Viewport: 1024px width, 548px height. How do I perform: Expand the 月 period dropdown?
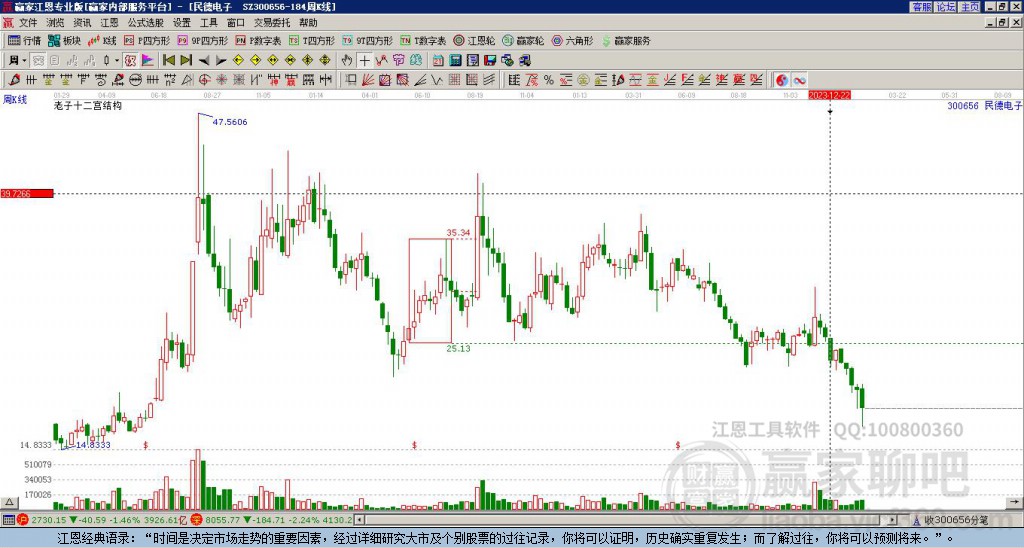(24, 61)
